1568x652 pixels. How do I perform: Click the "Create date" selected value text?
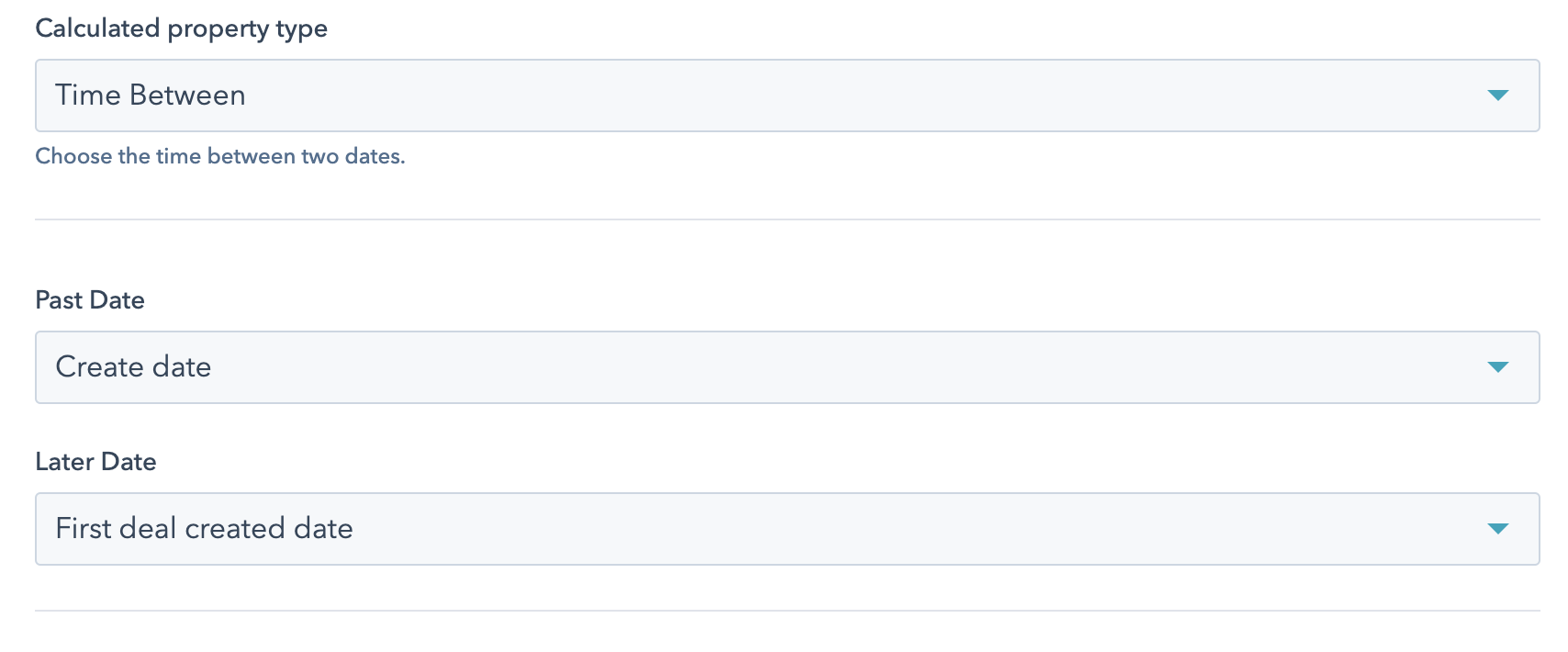[133, 367]
